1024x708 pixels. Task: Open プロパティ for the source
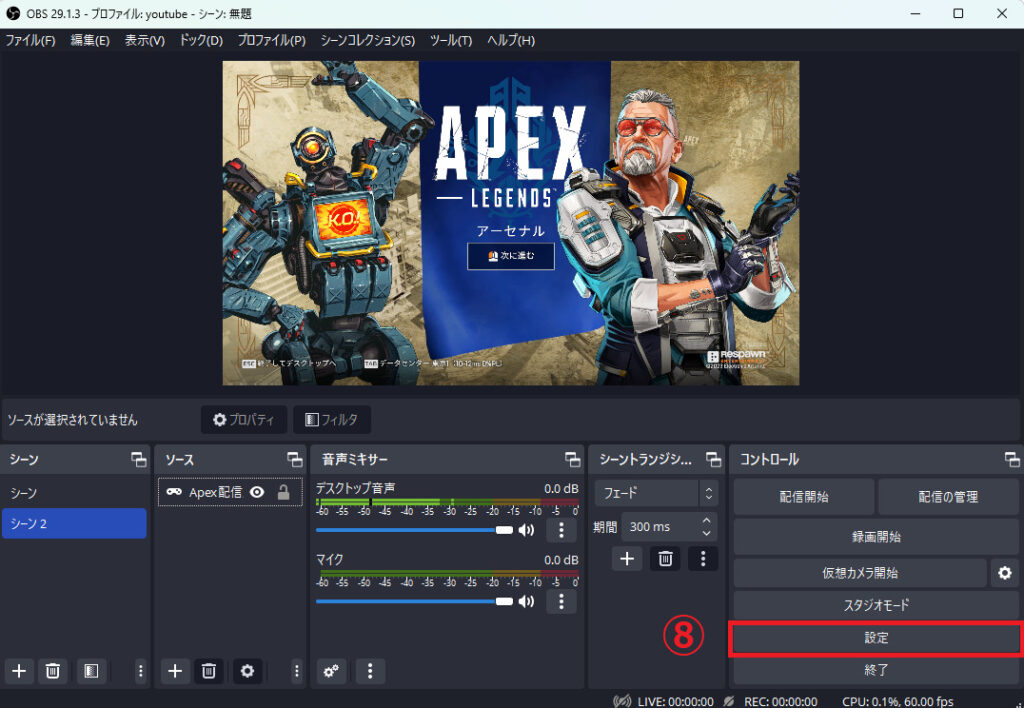(244, 419)
